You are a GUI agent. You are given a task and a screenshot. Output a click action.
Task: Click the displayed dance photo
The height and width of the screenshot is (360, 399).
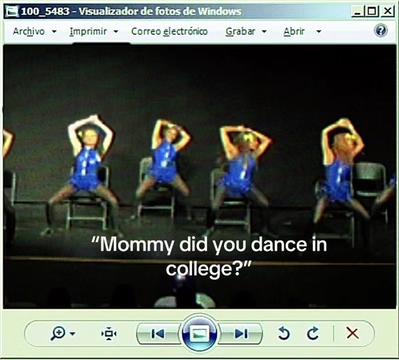pyautogui.click(x=199, y=177)
